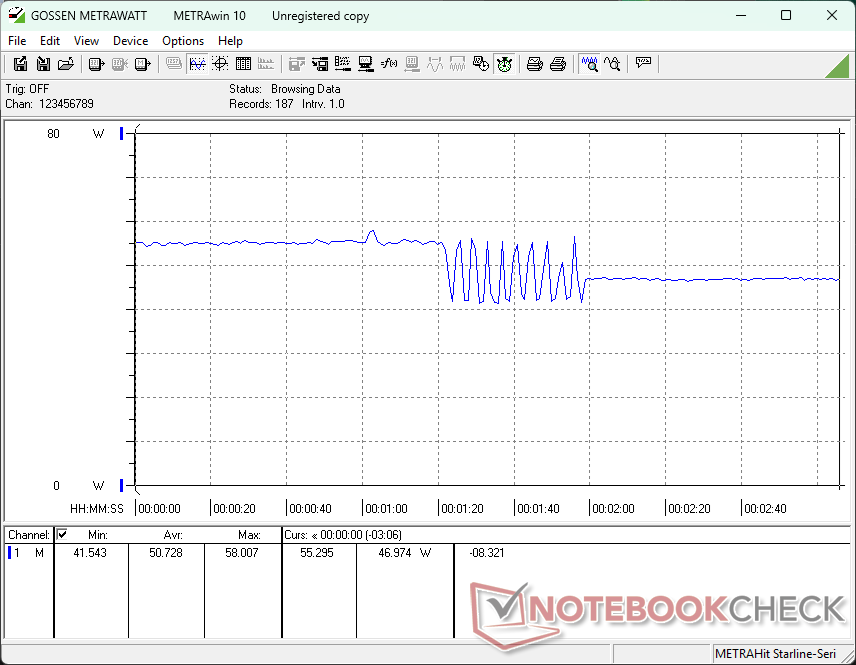Click the cursor value 46.974 W
Viewport: 856px width, 665px height.
click(x=404, y=553)
